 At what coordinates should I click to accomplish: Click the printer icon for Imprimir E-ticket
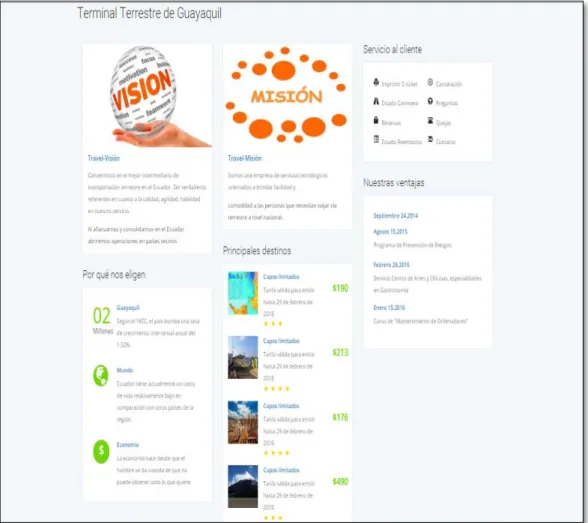[x=376, y=82]
